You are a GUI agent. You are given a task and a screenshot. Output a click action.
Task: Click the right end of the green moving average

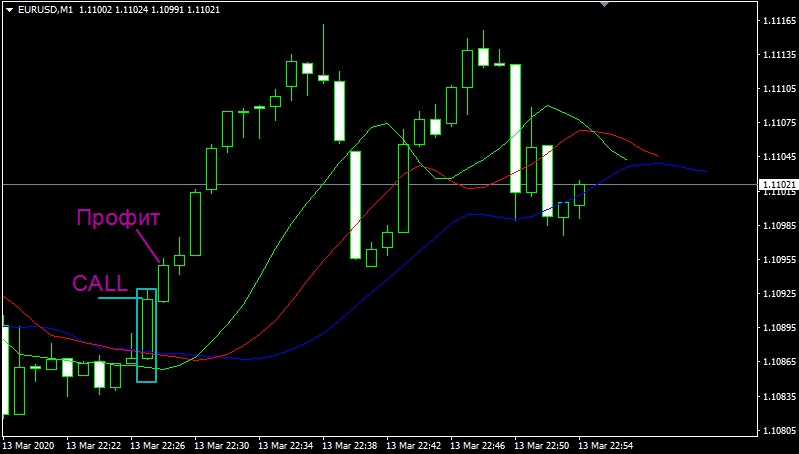[626, 159]
